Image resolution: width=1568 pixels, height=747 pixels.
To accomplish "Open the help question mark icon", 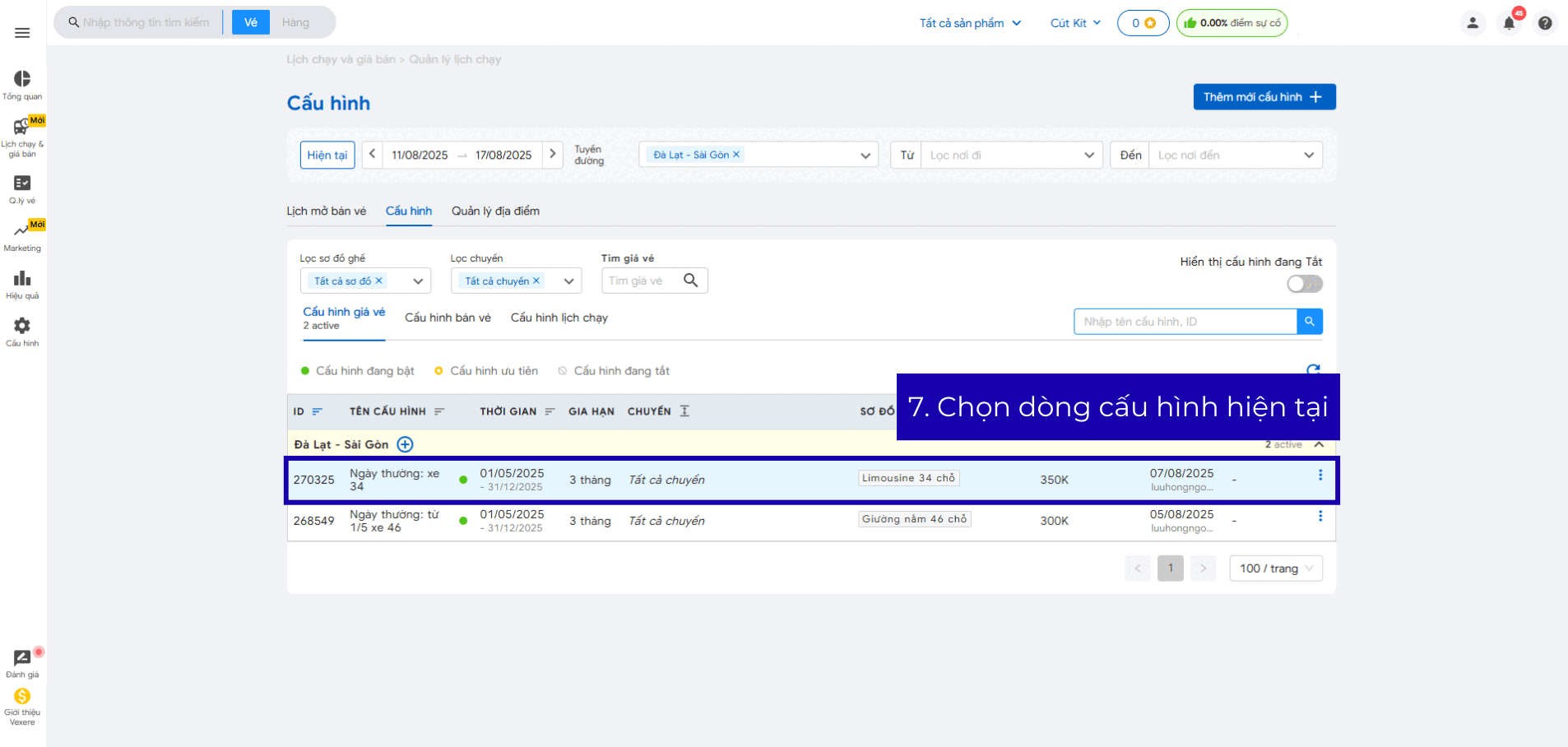I will coord(1545,23).
